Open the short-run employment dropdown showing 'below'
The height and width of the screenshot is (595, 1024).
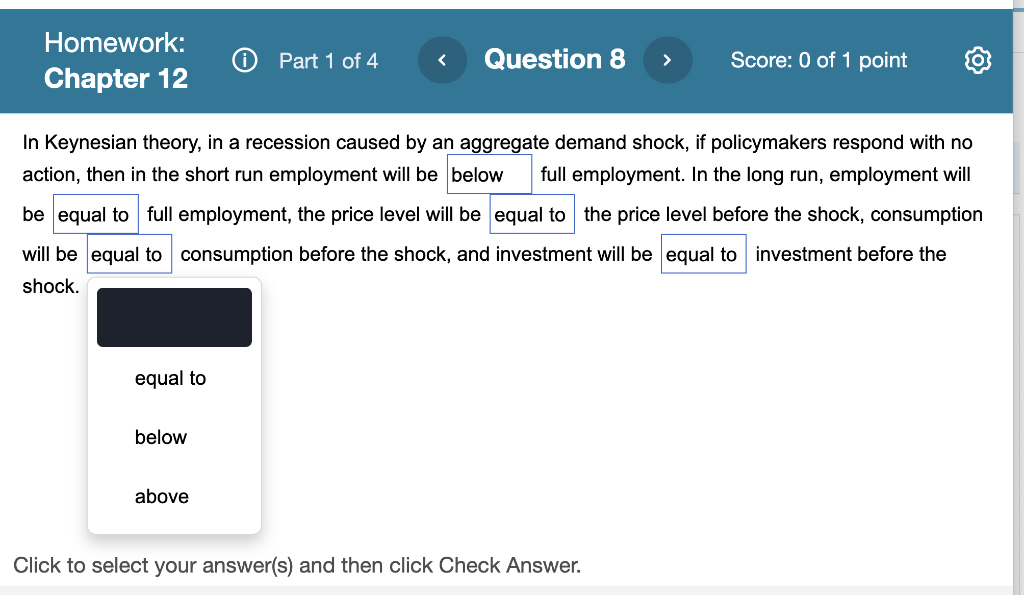point(489,174)
